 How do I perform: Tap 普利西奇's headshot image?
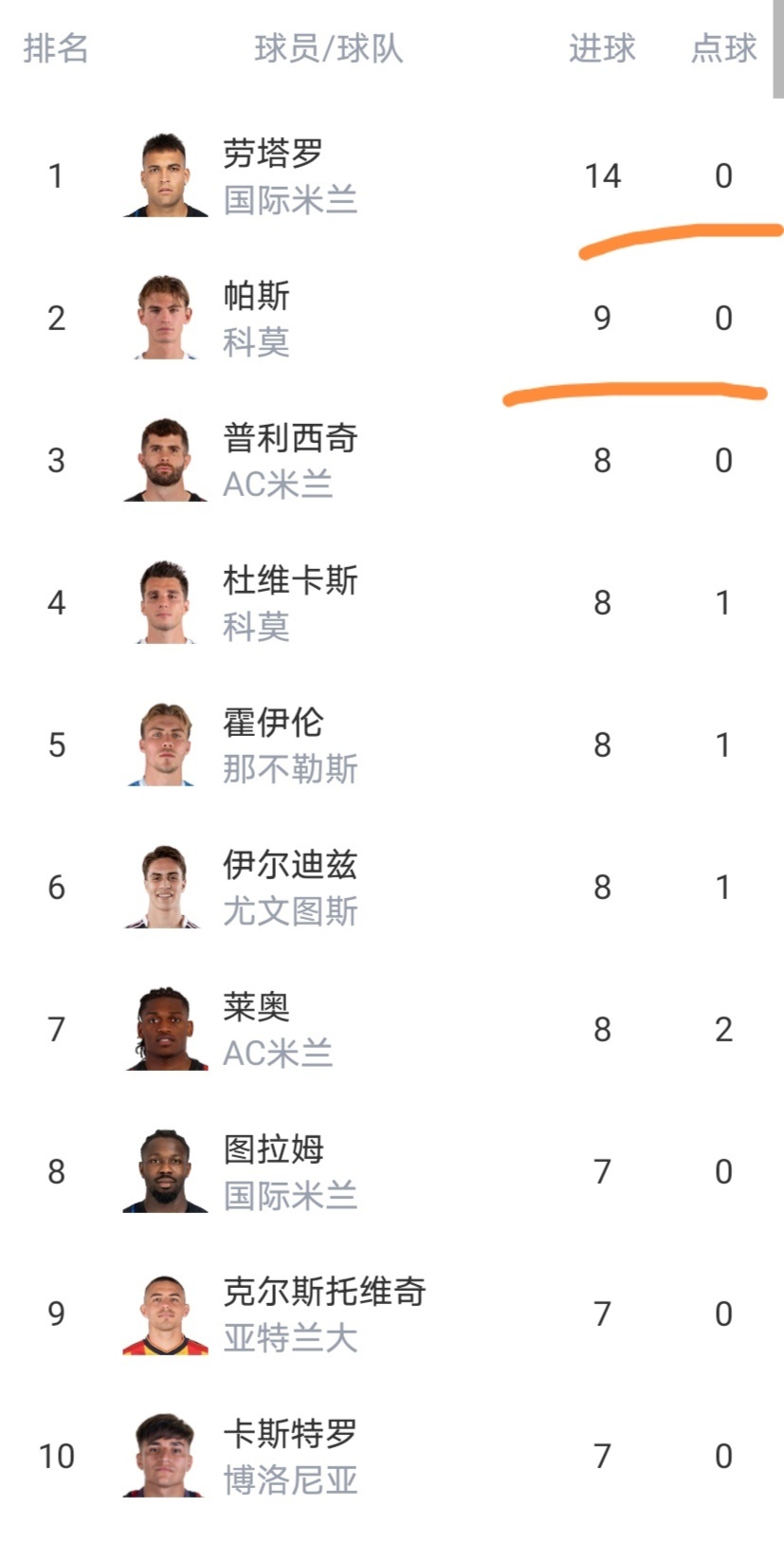tap(166, 461)
